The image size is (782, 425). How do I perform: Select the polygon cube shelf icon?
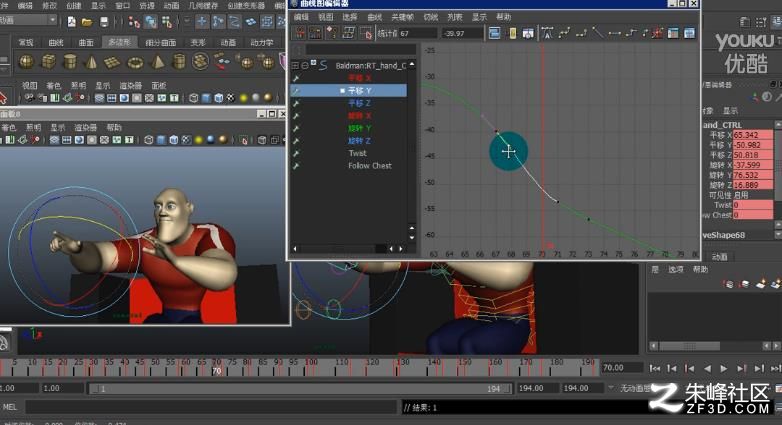[x=48, y=62]
